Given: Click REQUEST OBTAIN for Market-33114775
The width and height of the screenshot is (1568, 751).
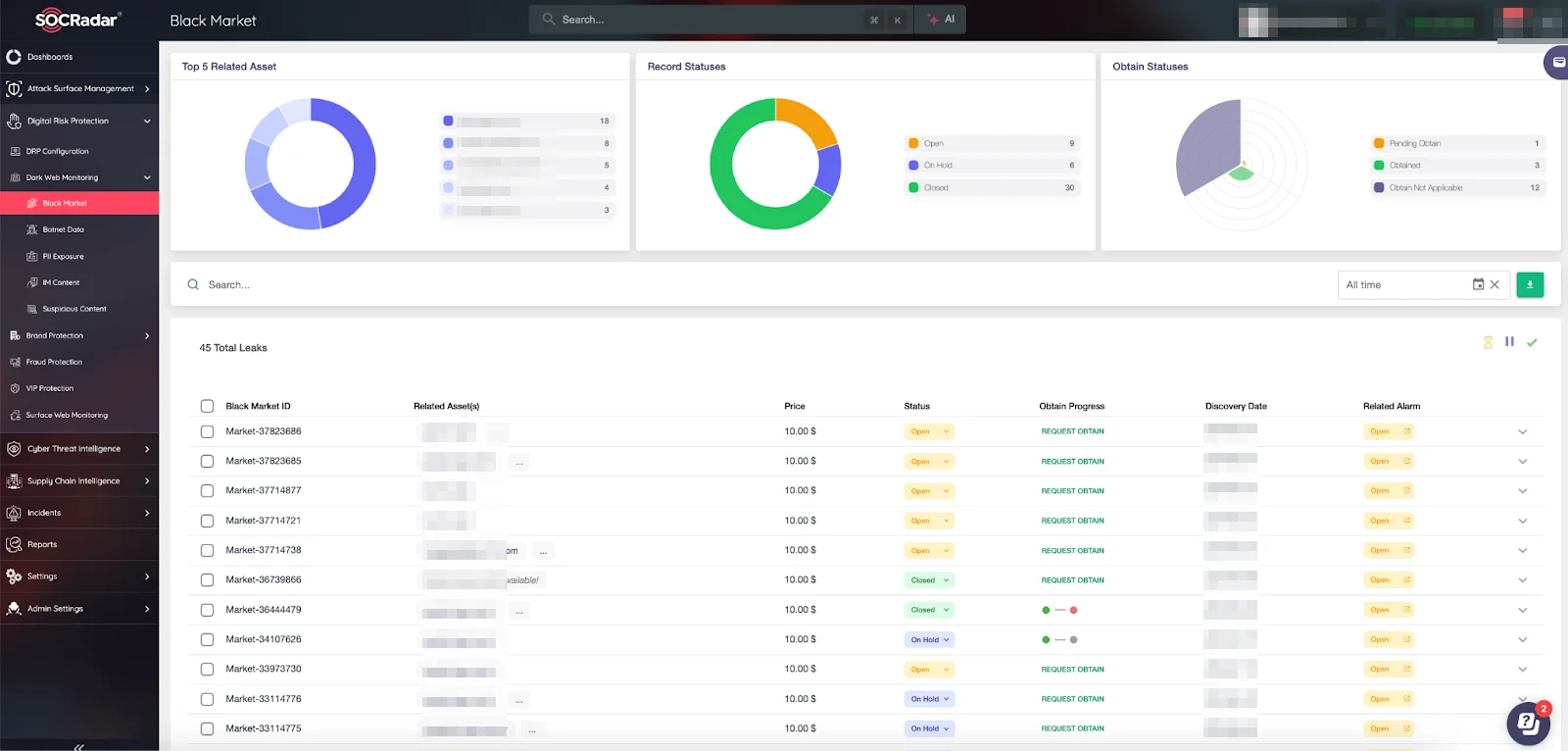Looking at the screenshot, I should [x=1072, y=728].
